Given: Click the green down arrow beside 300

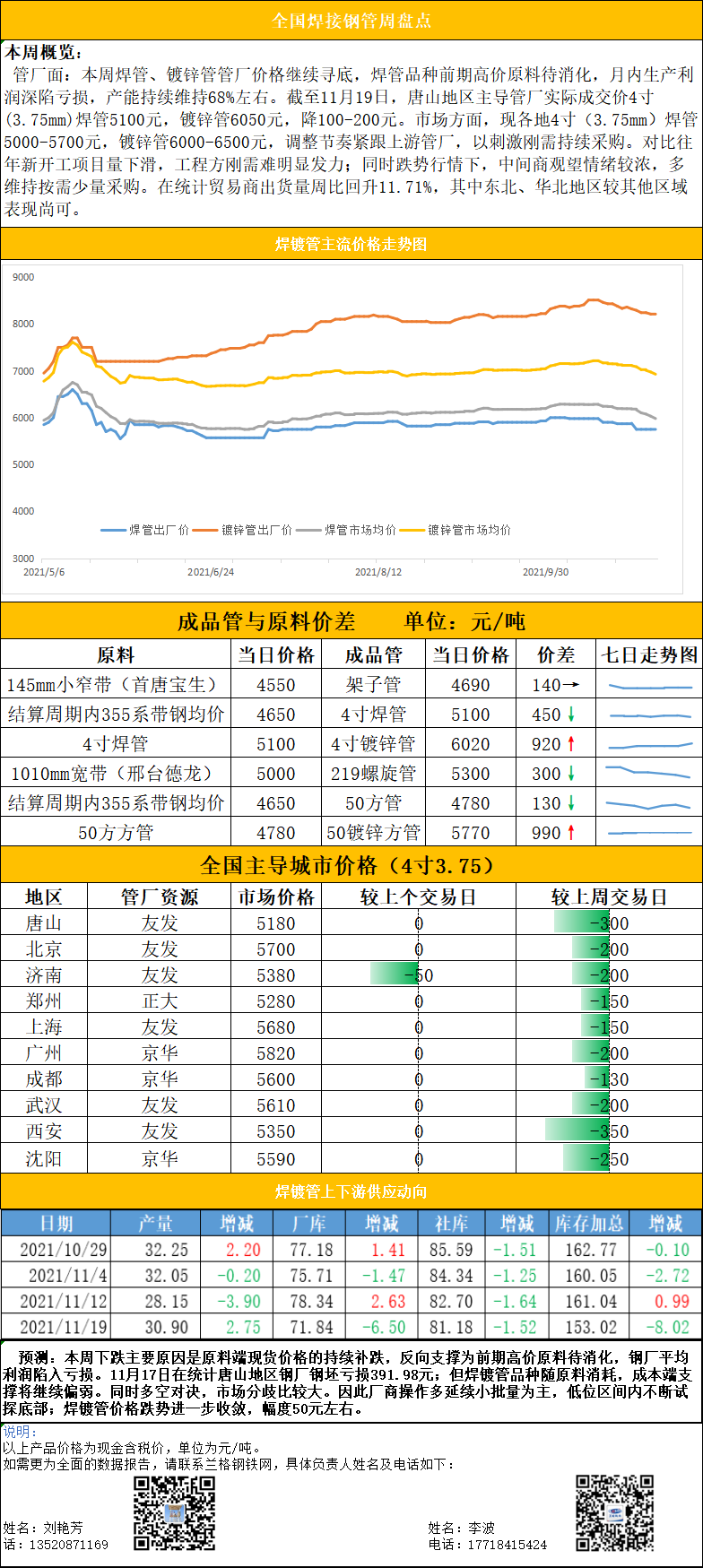Looking at the screenshot, I should (570, 774).
